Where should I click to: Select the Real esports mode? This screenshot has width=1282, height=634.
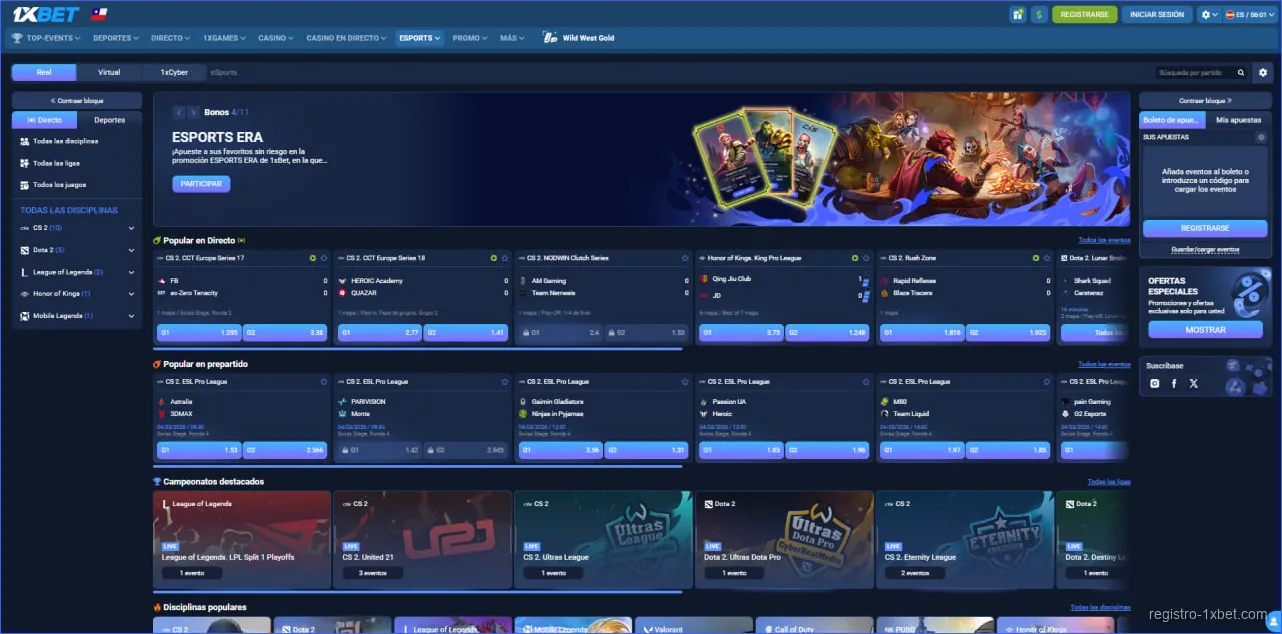point(44,72)
